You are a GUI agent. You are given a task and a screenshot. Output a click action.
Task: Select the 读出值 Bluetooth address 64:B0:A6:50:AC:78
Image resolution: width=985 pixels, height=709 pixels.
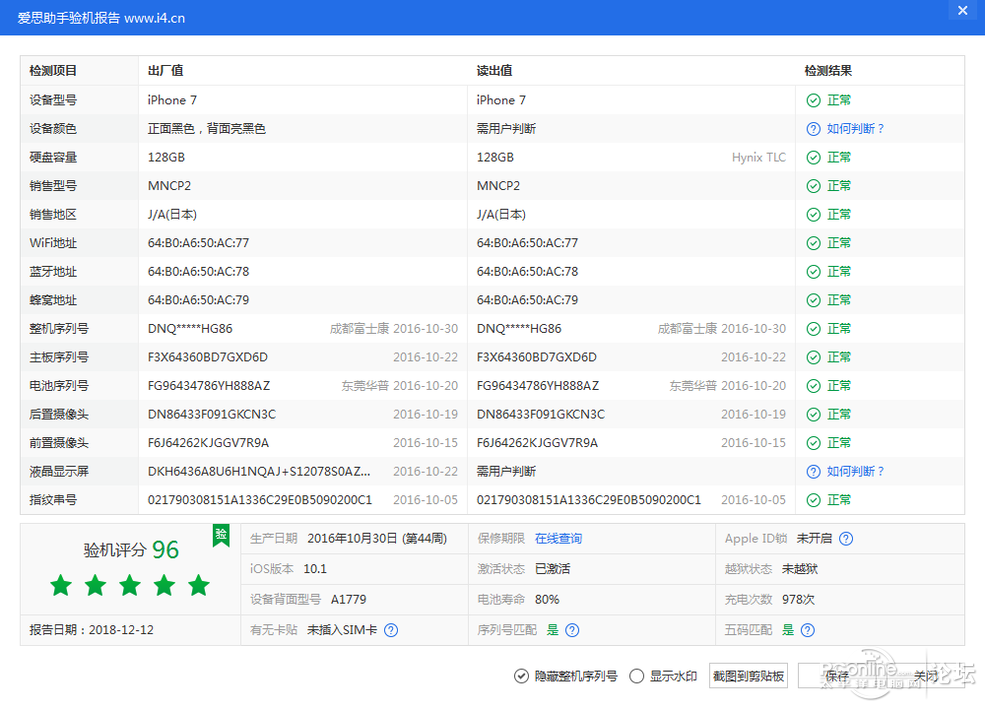click(x=528, y=272)
